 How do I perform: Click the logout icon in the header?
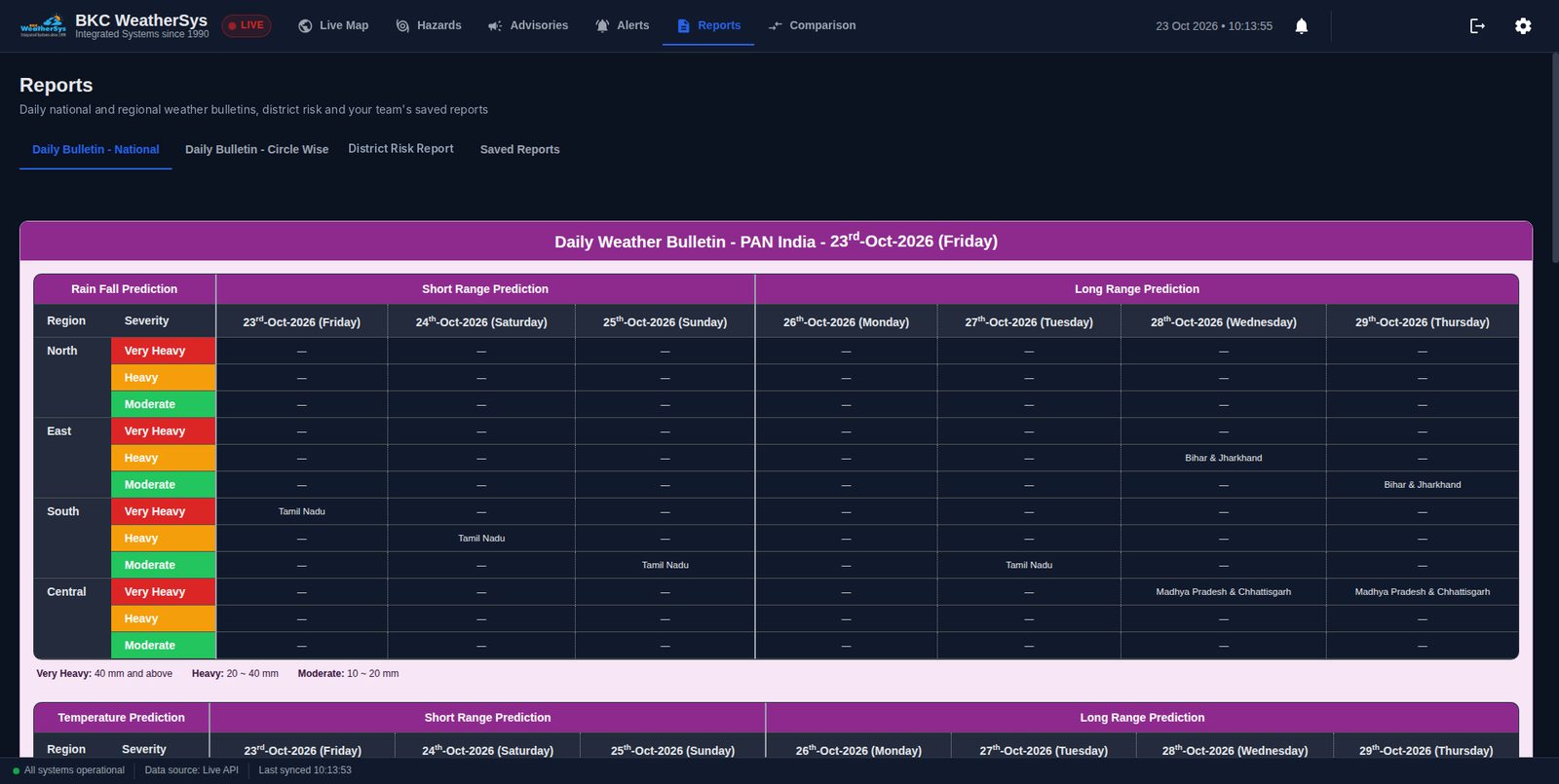click(x=1477, y=26)
